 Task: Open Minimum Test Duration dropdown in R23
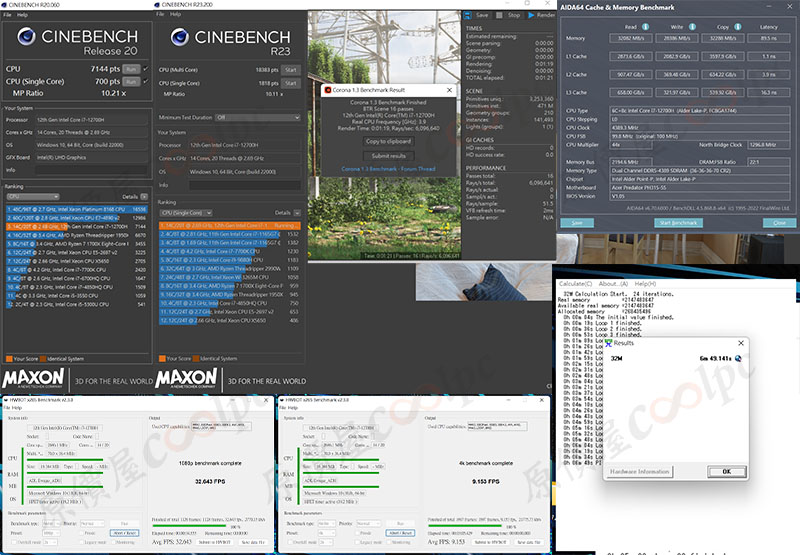coord(258,117)
